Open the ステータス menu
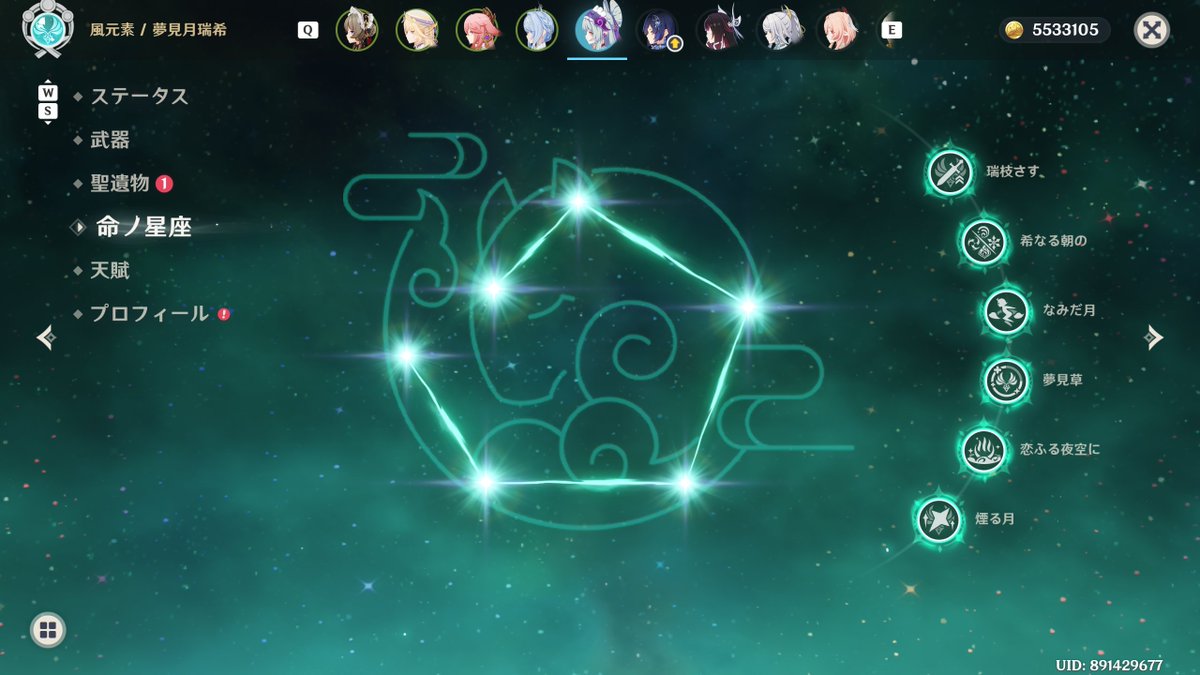 tap(139, 96)
